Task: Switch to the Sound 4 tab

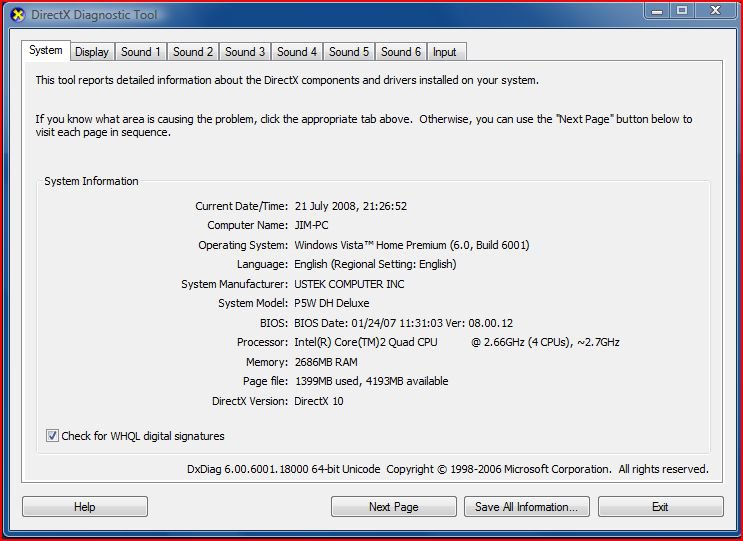Action: 297,52
